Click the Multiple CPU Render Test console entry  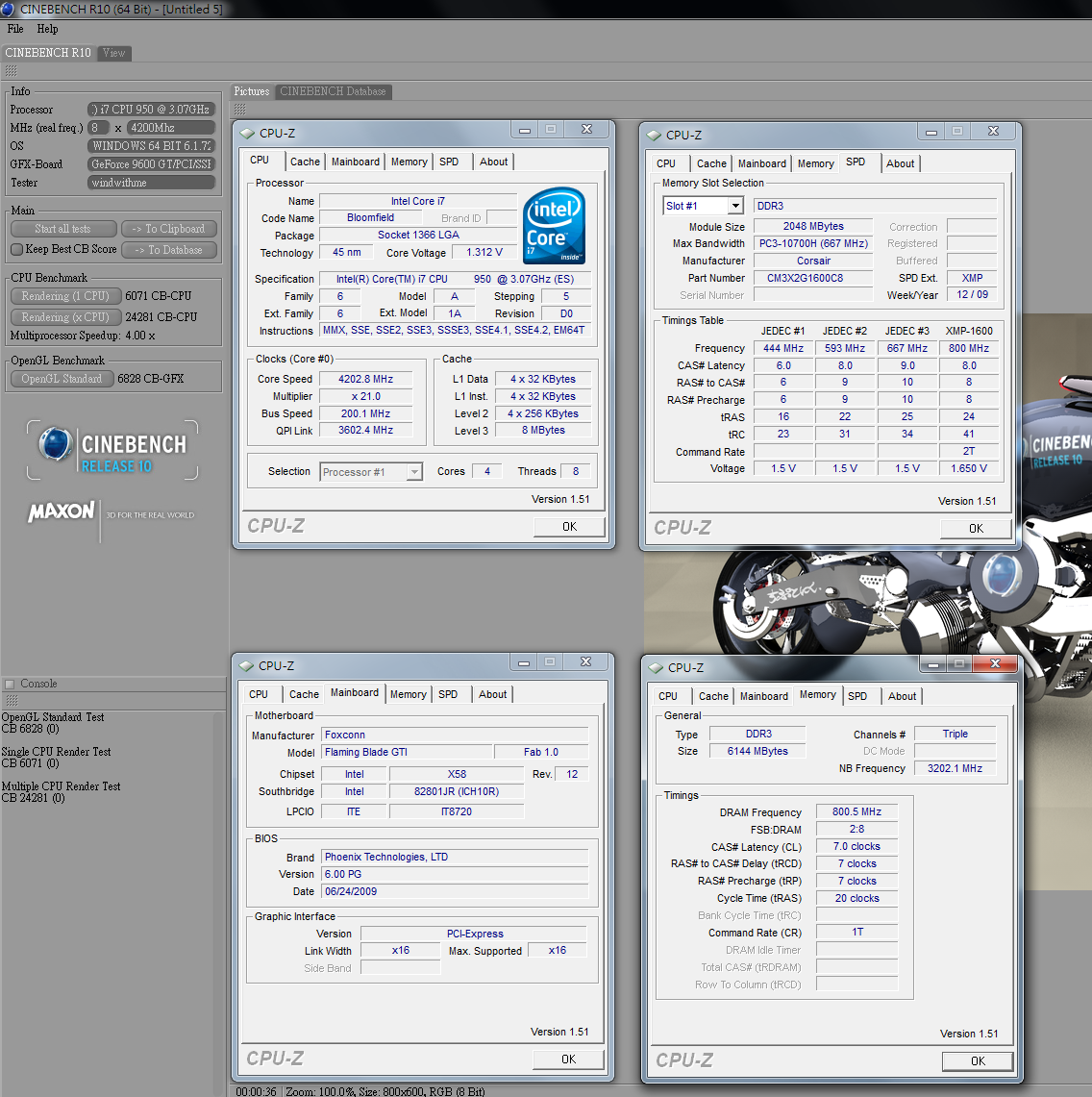pos(61,792)
